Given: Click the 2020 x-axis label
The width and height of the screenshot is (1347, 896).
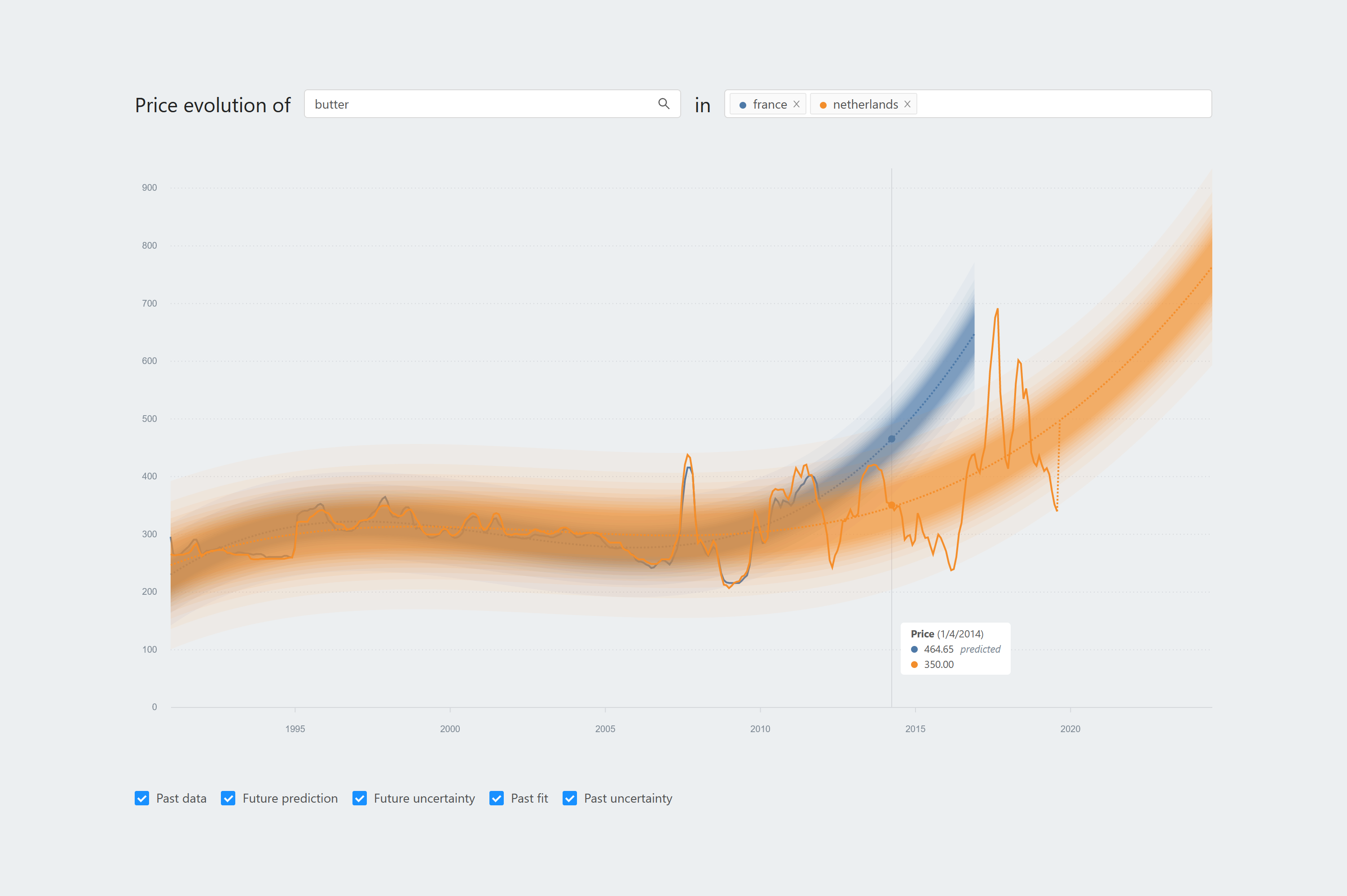Looking at the screenshot, I should [x=1070, y=729].
